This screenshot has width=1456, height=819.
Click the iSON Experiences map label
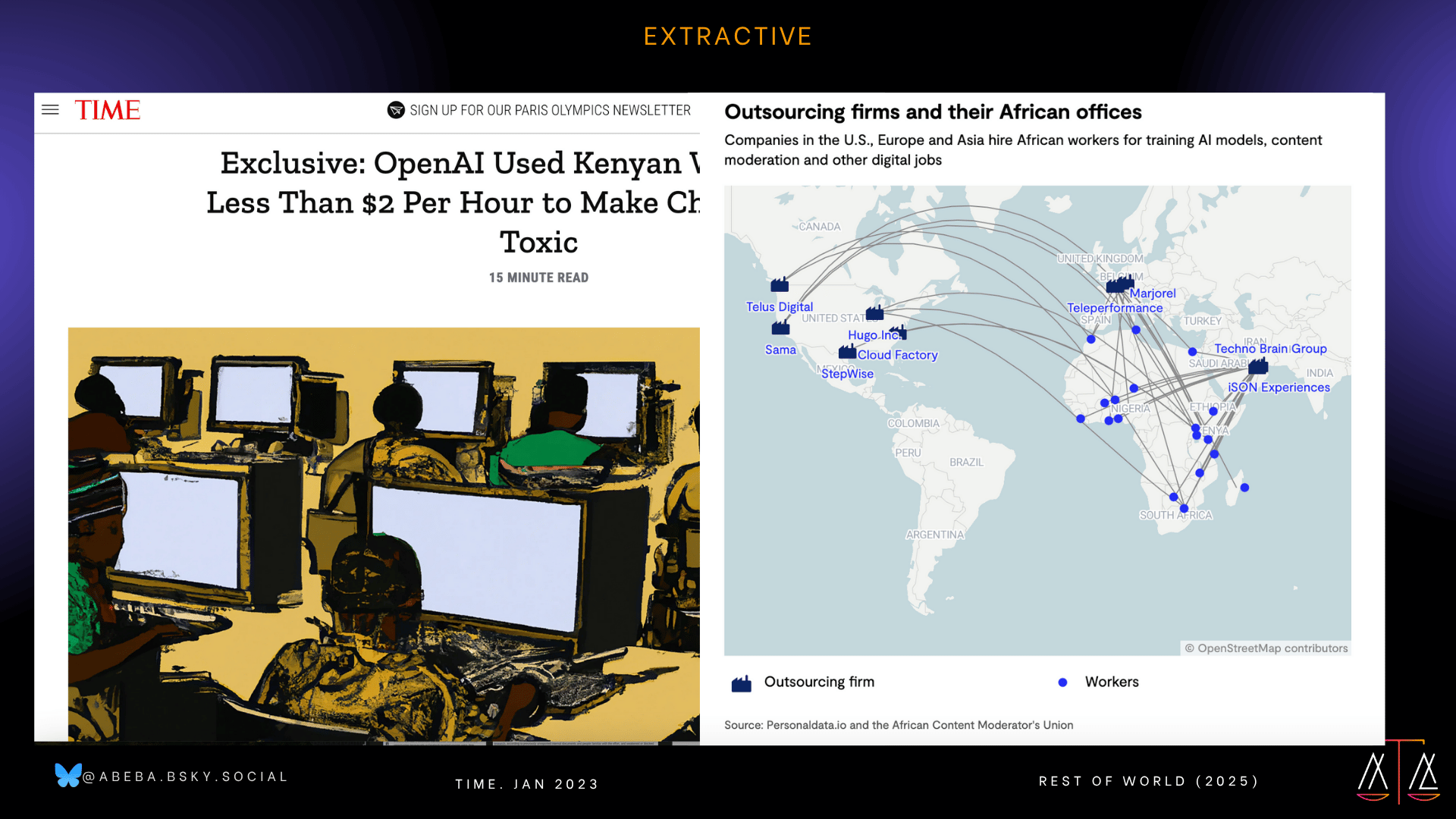1278,388
